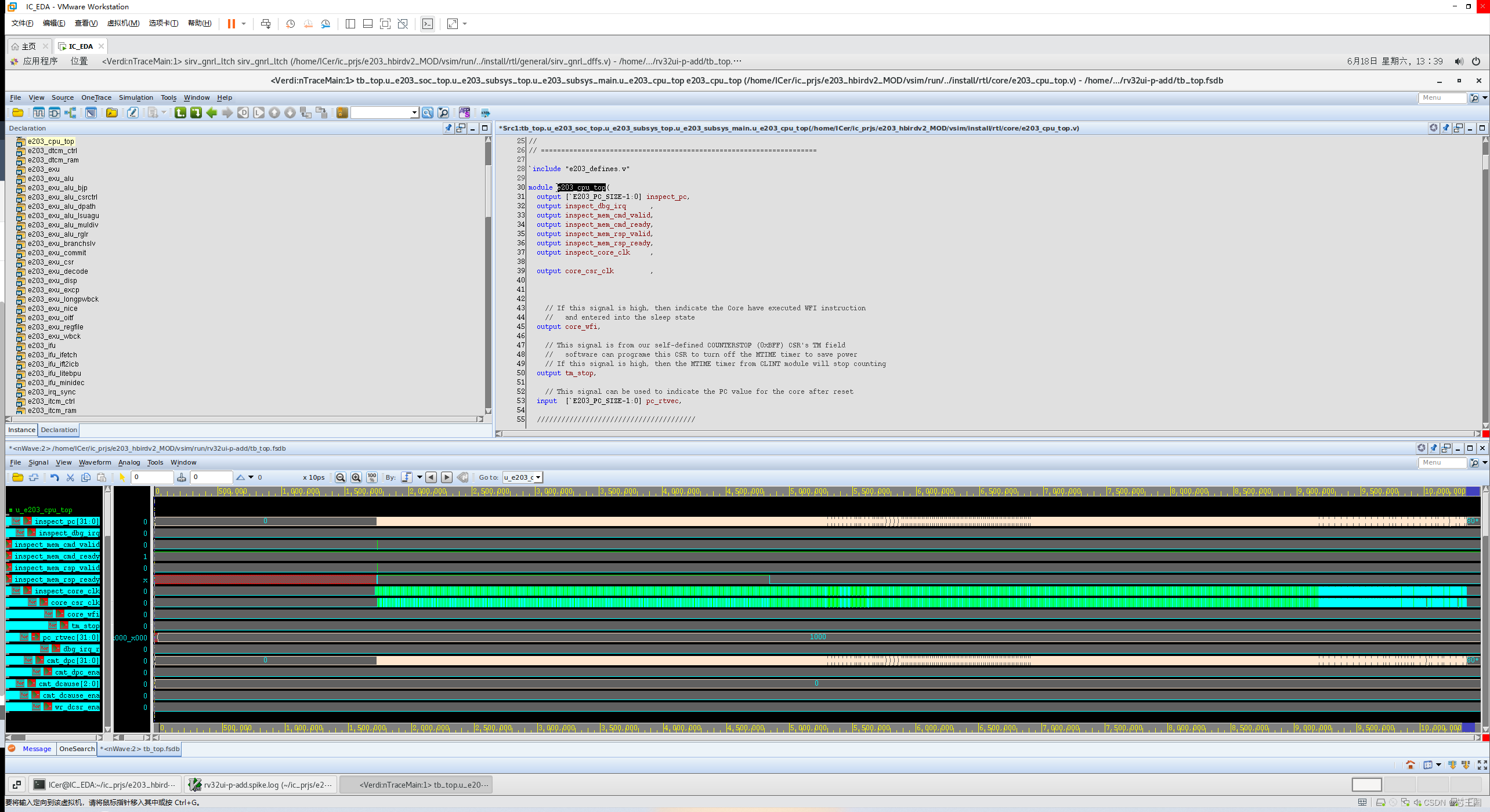Open the Go to signal dropdown
1490x812 pixels.
click(538, 477)
